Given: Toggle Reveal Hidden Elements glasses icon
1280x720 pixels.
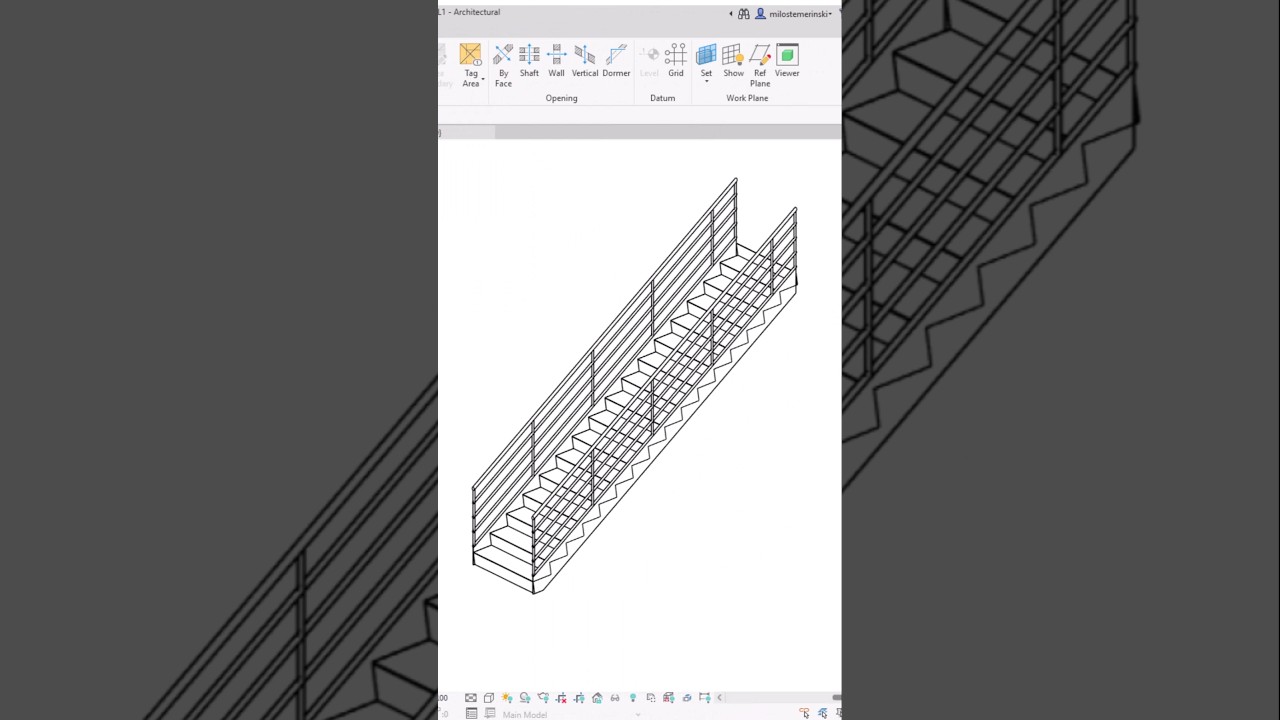Looking at the screenshot, I should pyautogui.click(x=614, y=698).
